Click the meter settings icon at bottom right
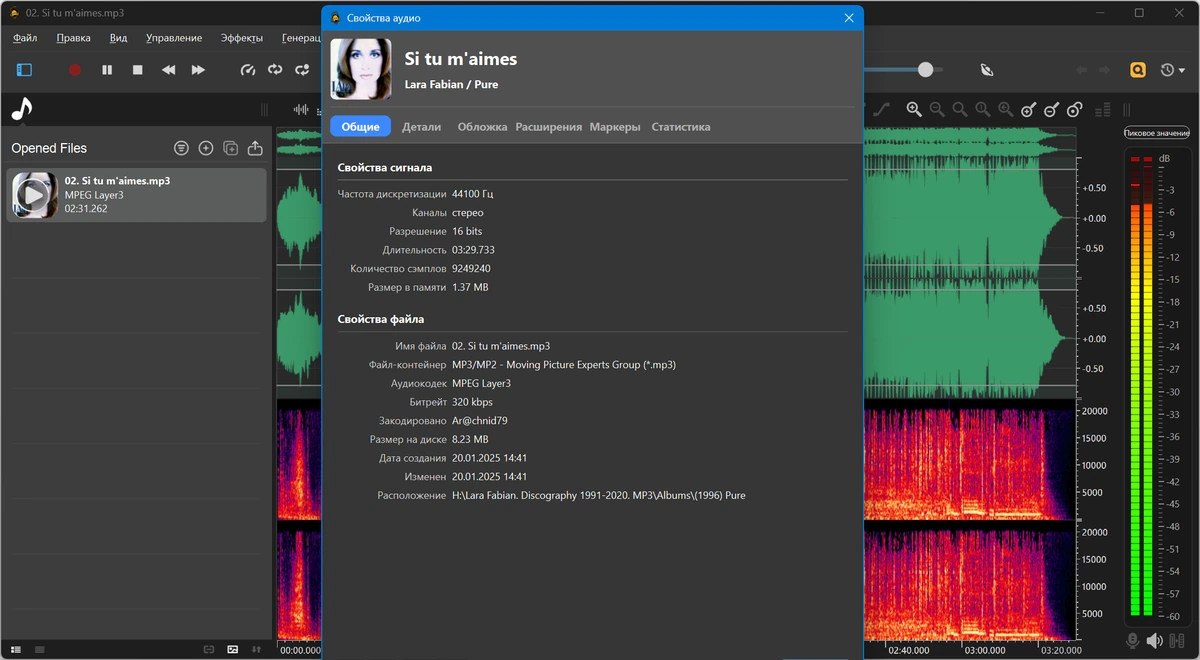Screen dimensions: 1200x660 (x=1177, y=640)
